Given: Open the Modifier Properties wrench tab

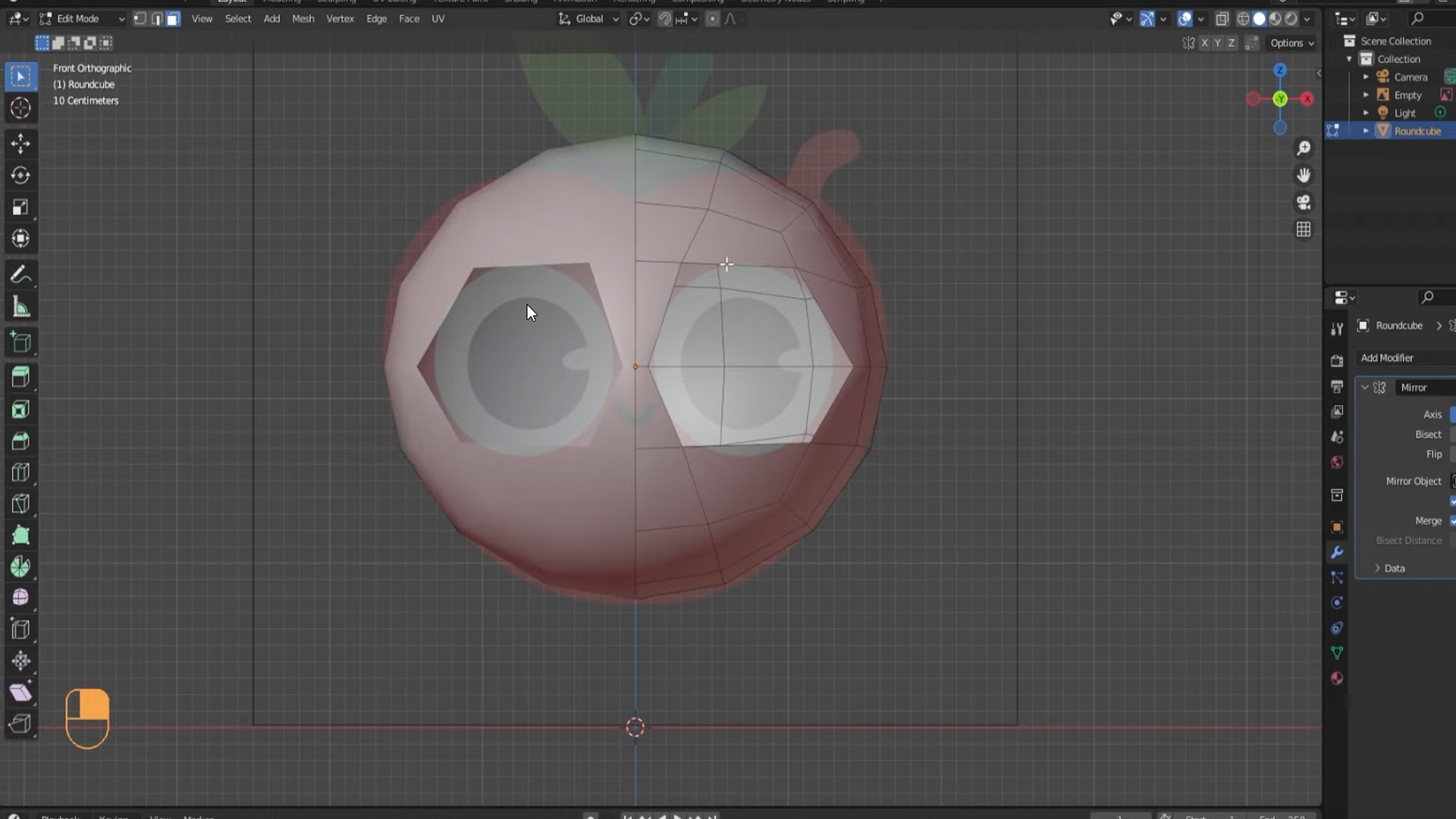Looking at the screenshot, I should pos(1337,553).
